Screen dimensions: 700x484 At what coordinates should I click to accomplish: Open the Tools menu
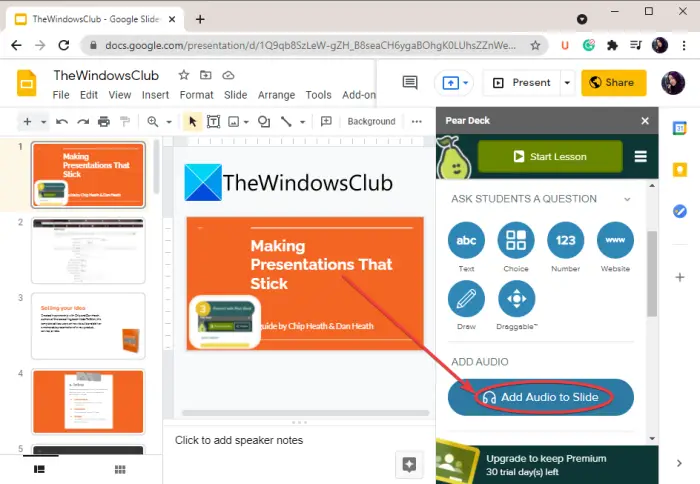point(318,95)
